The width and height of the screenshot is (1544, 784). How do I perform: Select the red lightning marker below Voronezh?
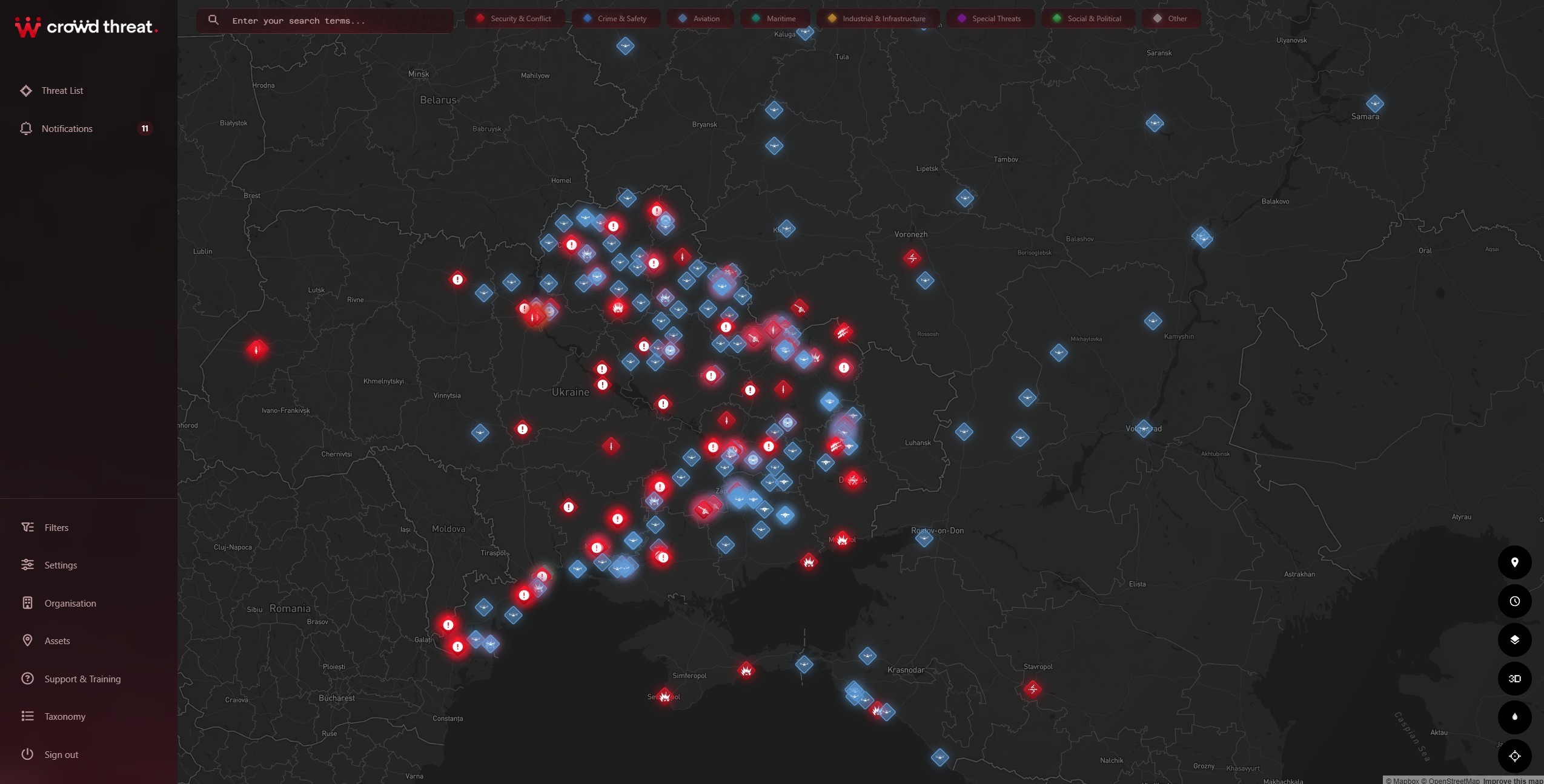(912, 258)
